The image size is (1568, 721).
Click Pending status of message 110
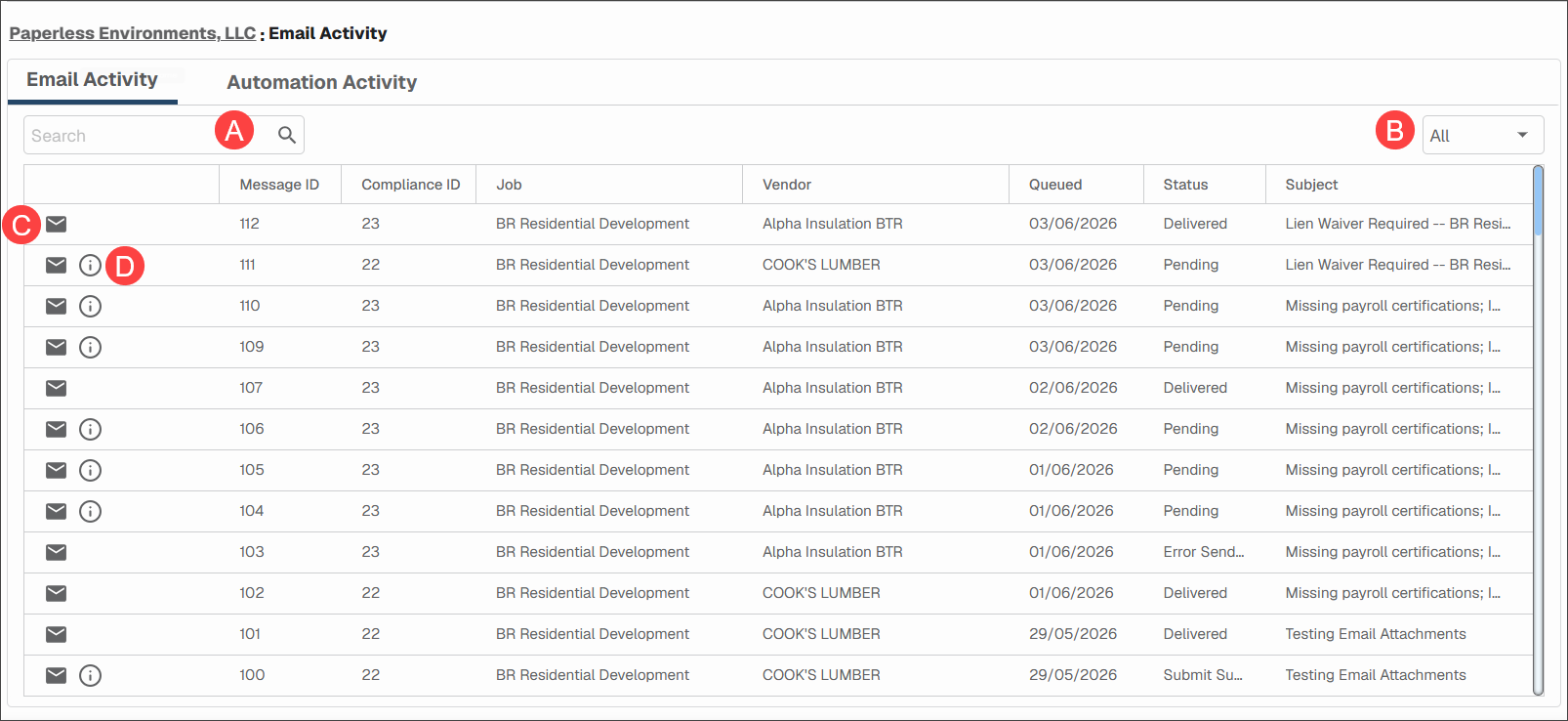pyautogui.click(x=1191, y=306)
